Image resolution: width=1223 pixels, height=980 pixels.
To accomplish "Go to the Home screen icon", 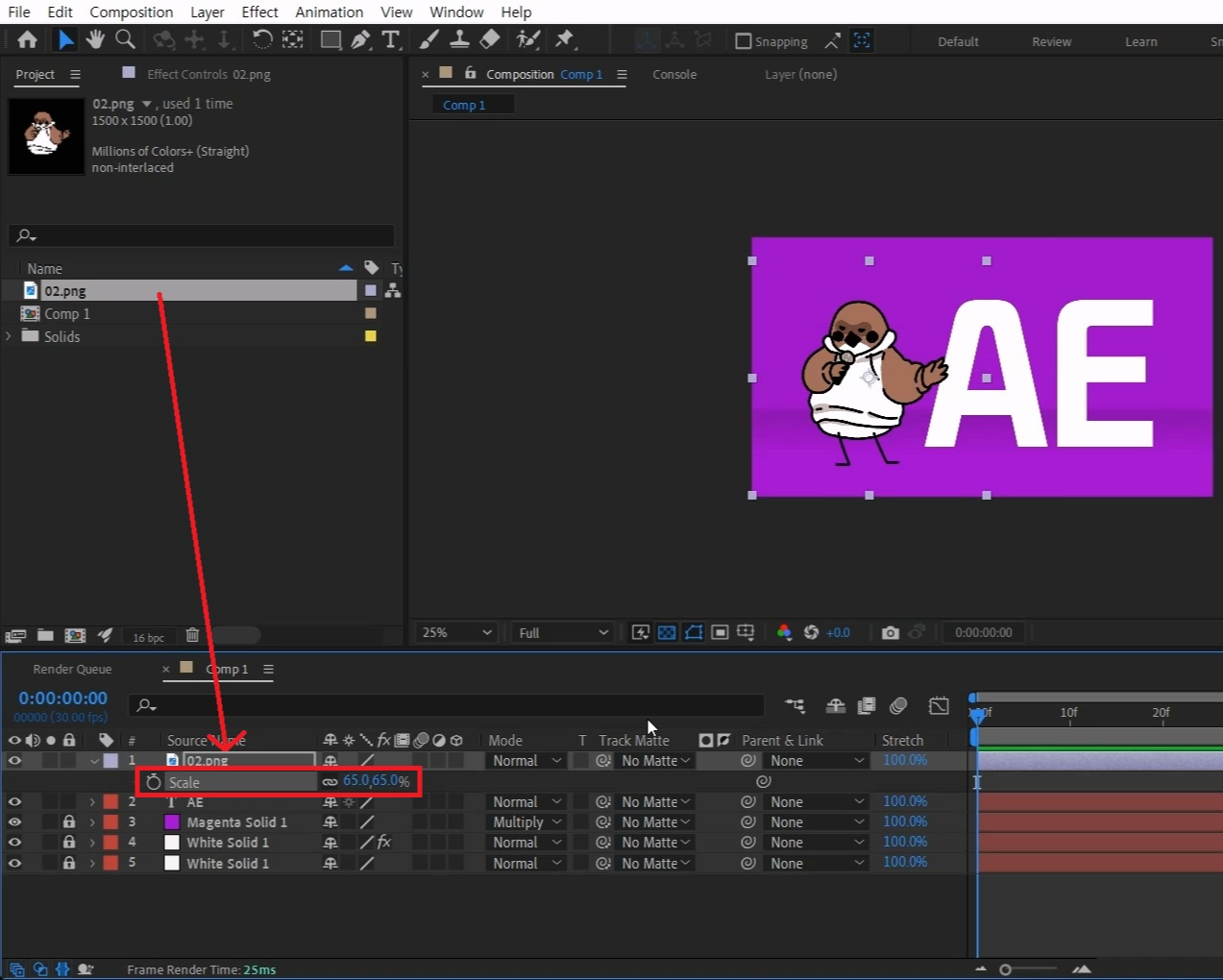I will [x=27, y=39].
